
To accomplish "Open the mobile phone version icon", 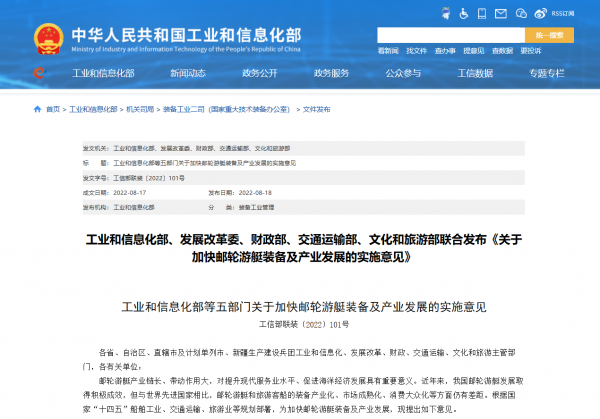I will 482,14.
